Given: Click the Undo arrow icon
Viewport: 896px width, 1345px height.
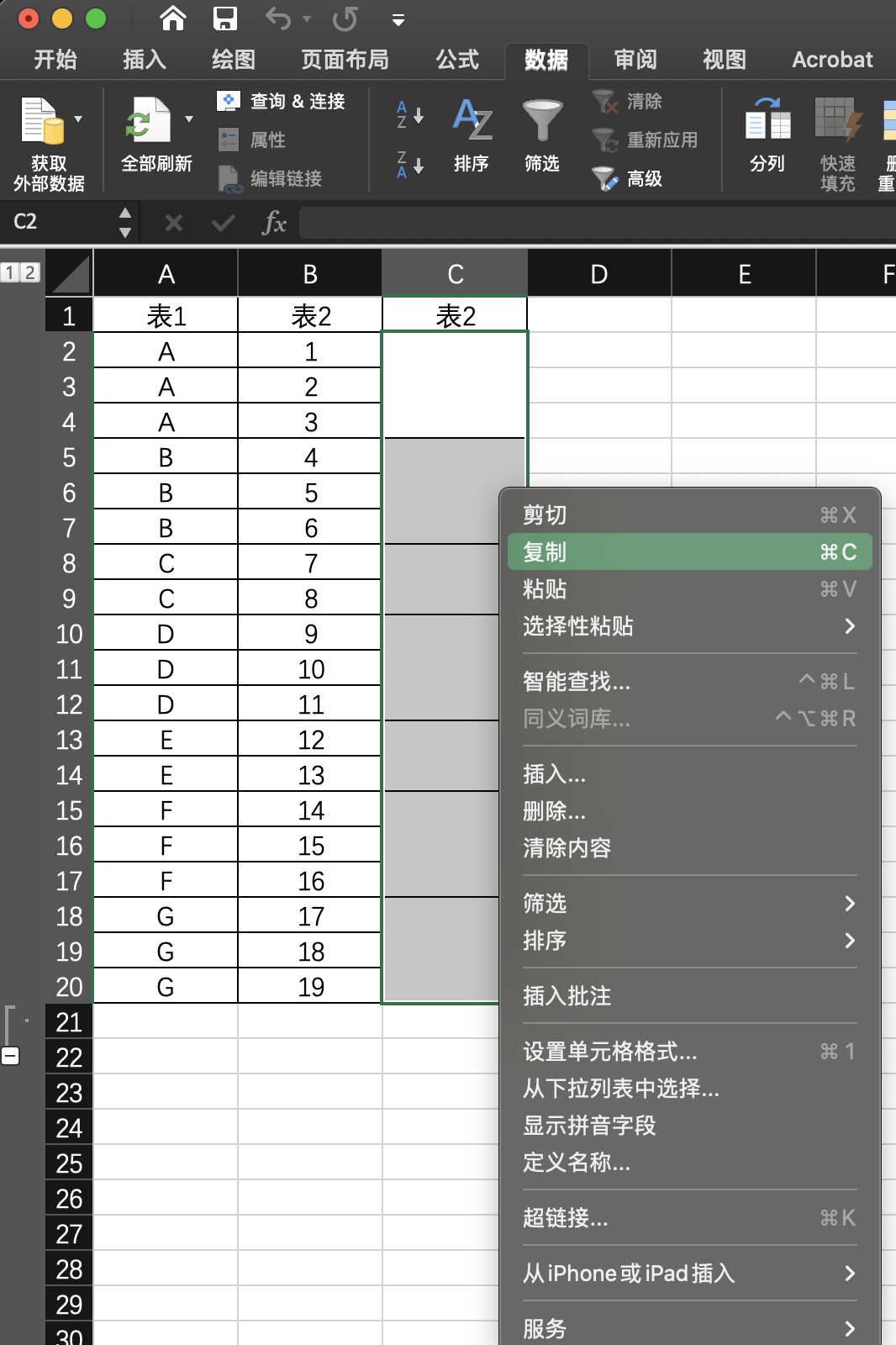Looking at the screenshot, I should click(x=278, y=18).
